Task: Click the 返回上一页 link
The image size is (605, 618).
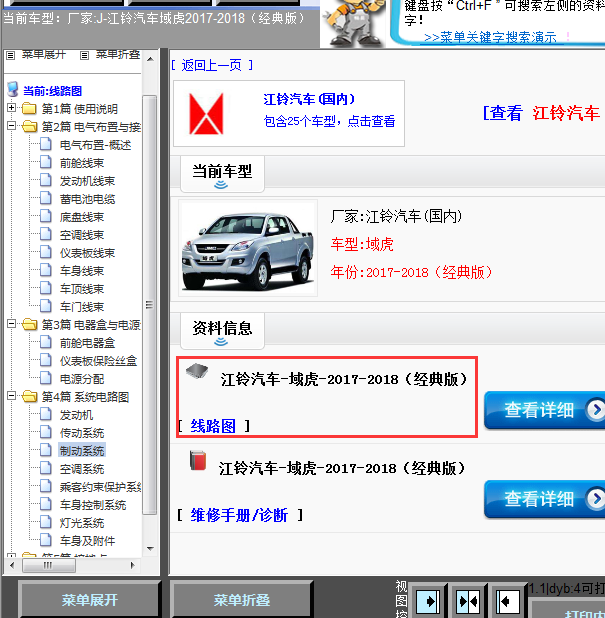Action: 212,65
